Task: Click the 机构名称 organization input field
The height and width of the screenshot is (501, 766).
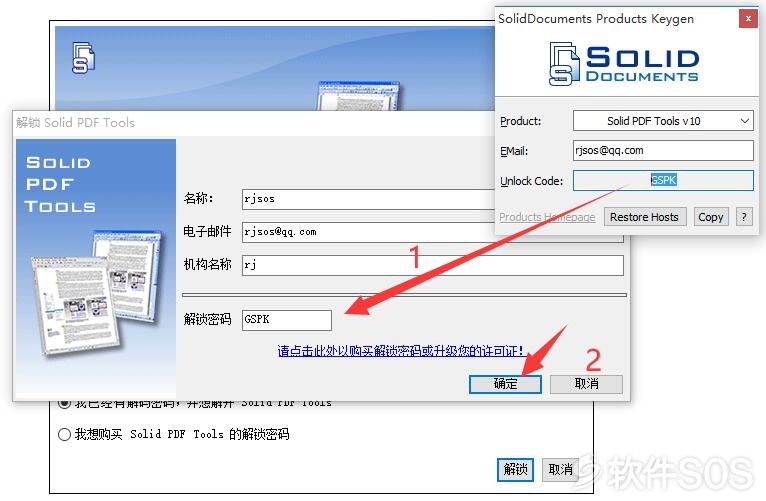Action: point(432,265)
